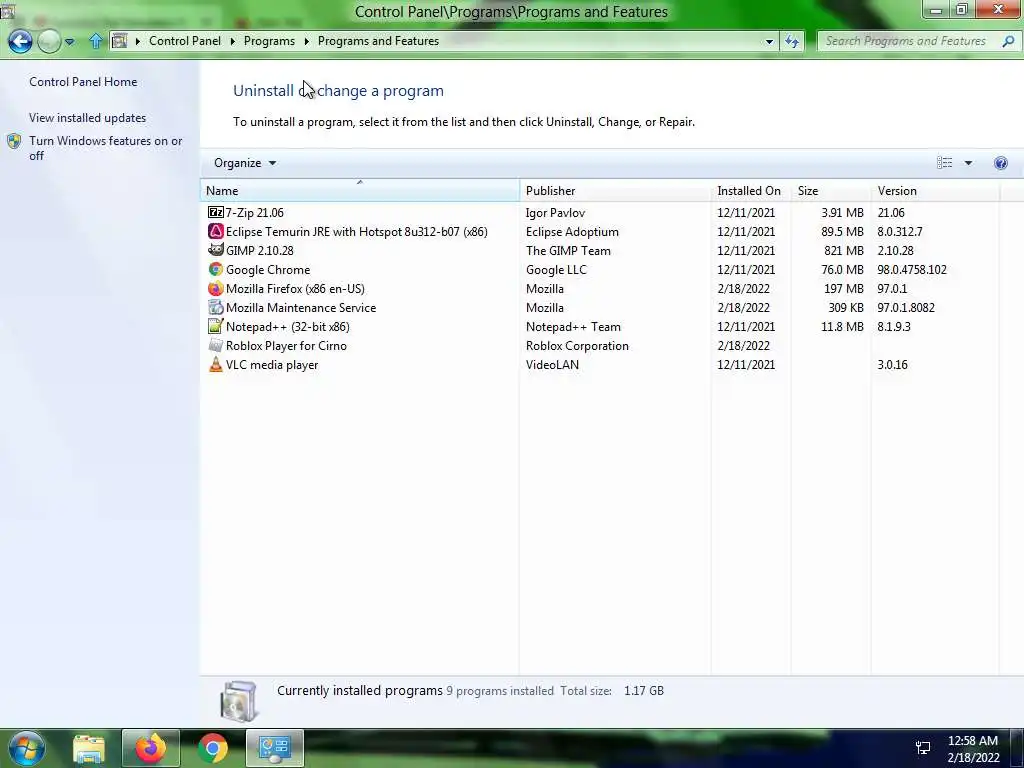Screen dimensions: 1024x768
Task: Switch to Firefox in the taskbar
Action: click(150, 748)
